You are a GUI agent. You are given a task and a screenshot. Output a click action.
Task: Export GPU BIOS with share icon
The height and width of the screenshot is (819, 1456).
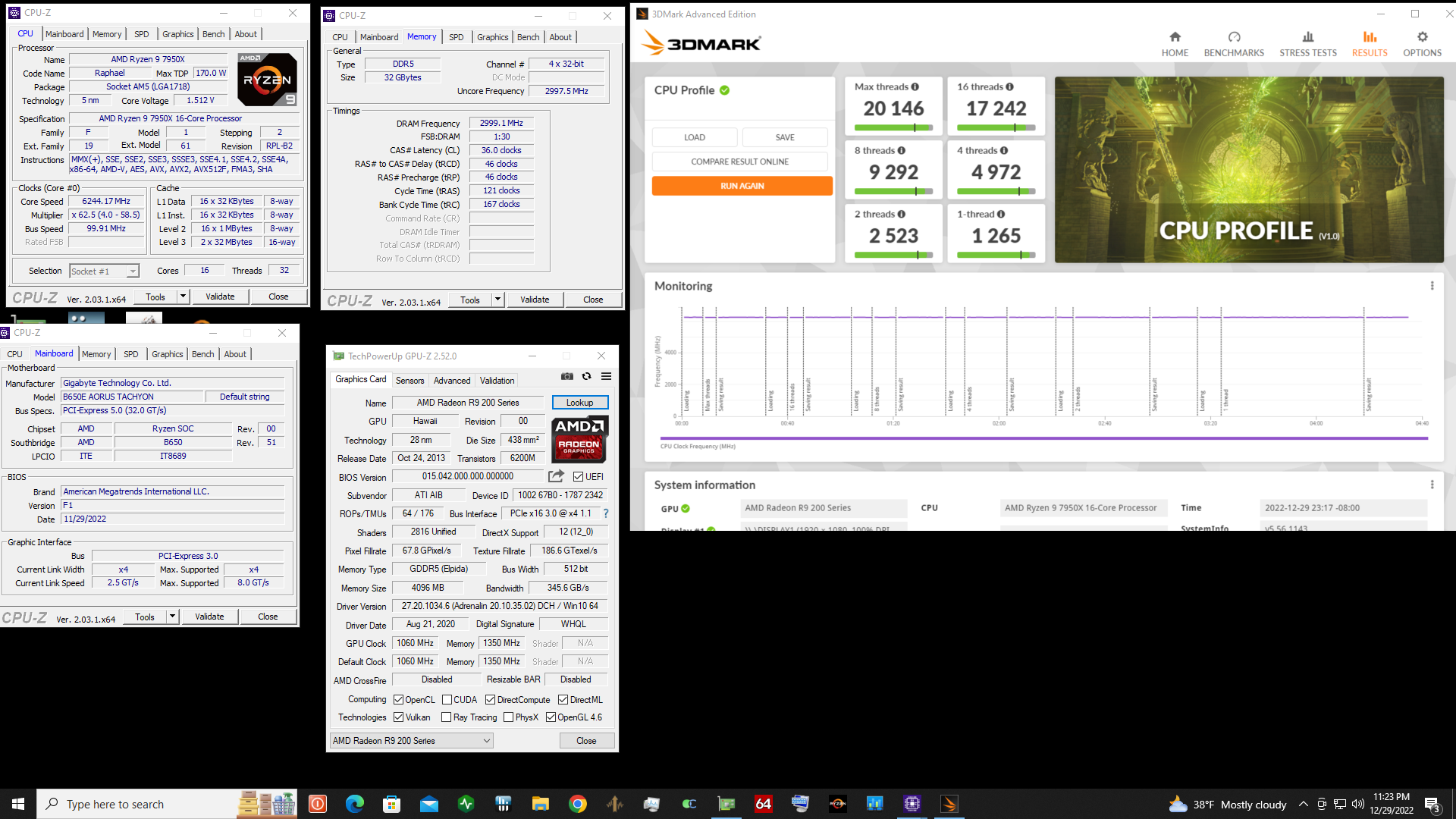tap(556, 476)
